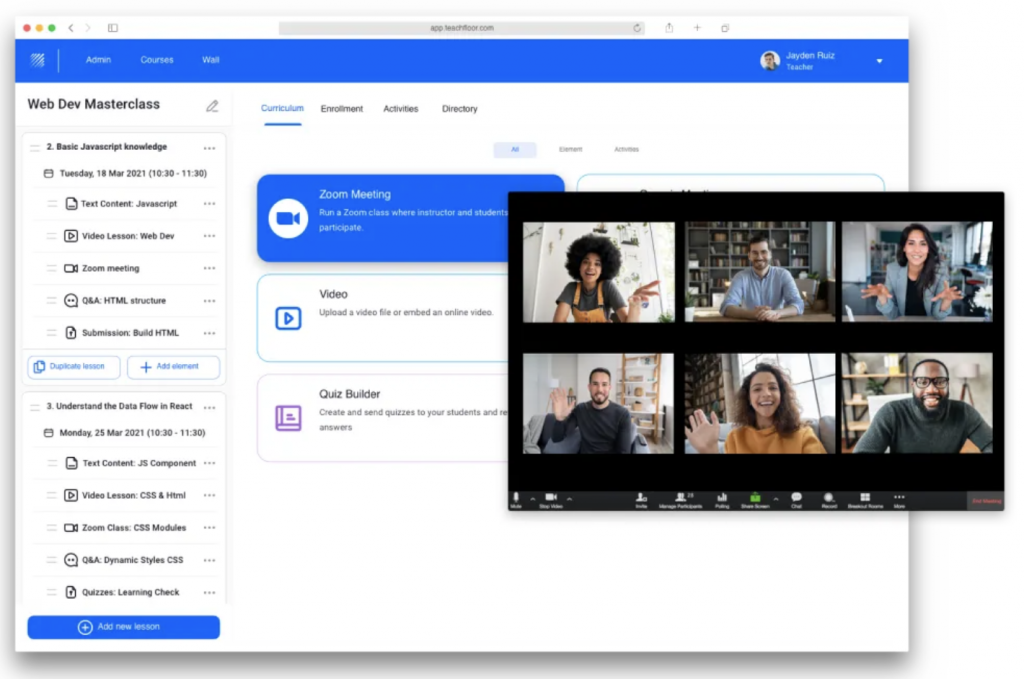Start recording with the Record icon
Screen dimensions: 1024x679
click(829, 497)
